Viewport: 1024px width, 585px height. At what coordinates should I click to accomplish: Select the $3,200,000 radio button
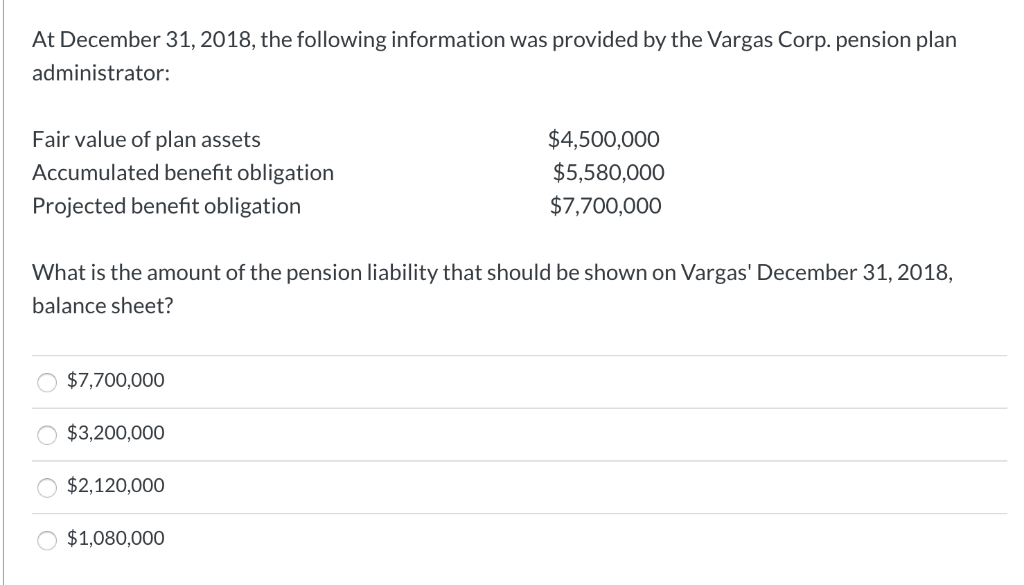click(x=45, y=433)
